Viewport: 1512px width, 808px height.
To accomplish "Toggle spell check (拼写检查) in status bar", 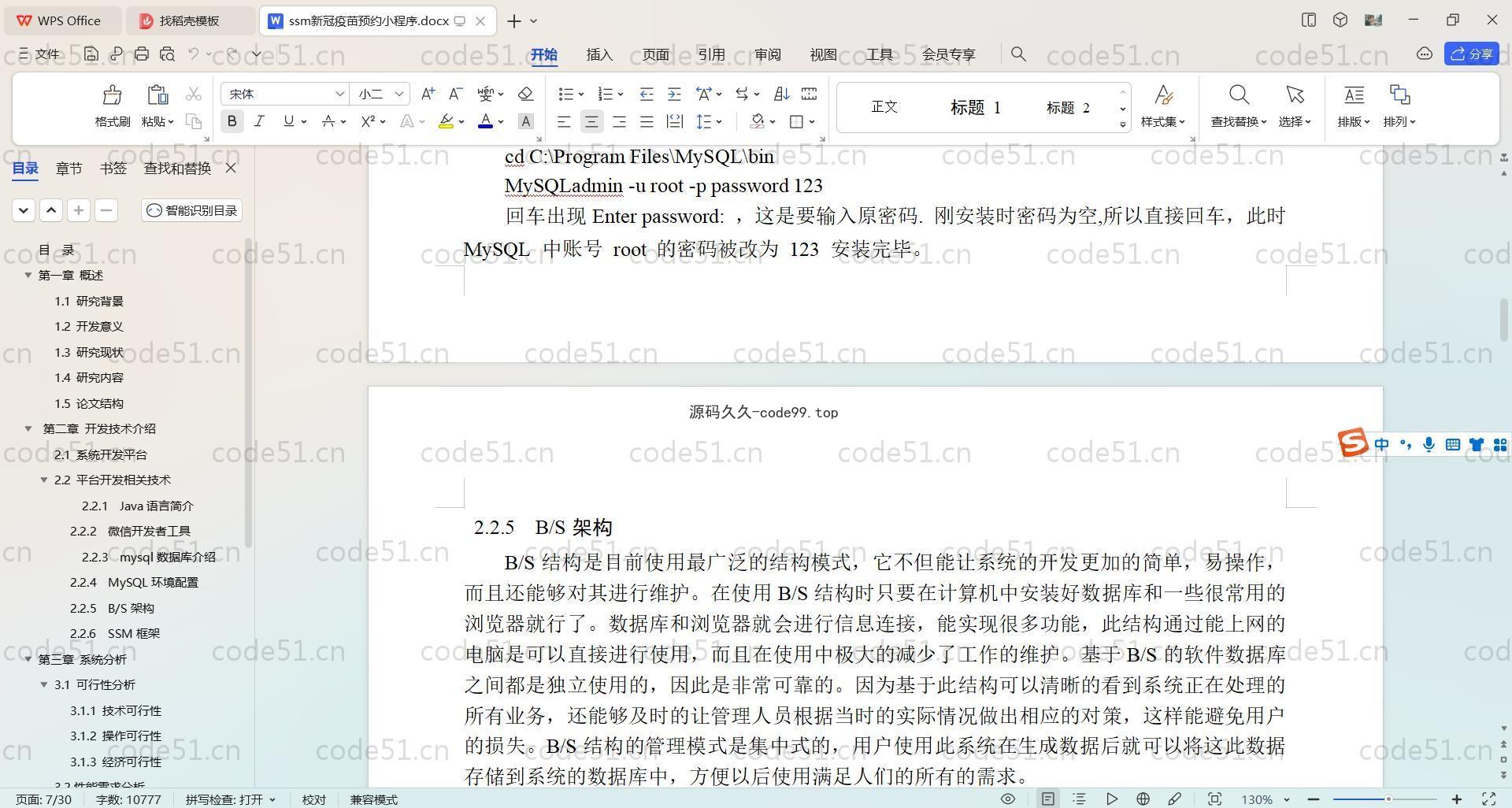I will 231,799.
